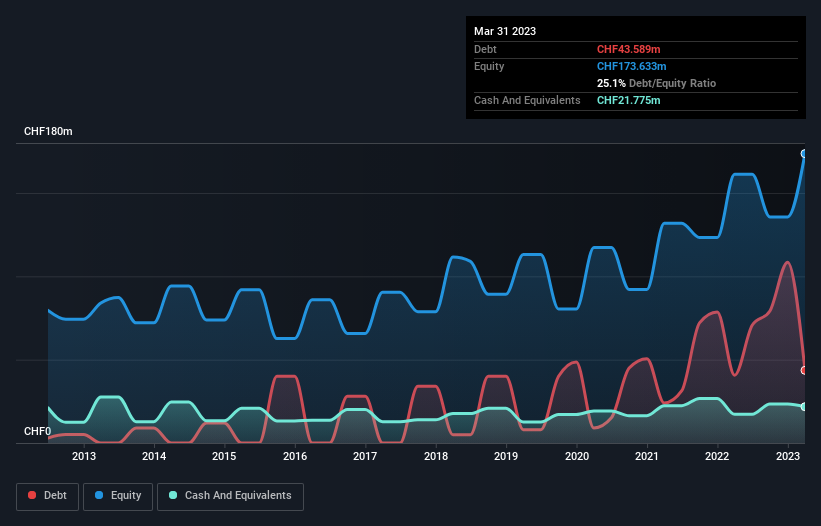The height and width of the screenshot is (526, 821).
Task: Select the Debt end-point marker on the red line
Action: tap(804, 371)
